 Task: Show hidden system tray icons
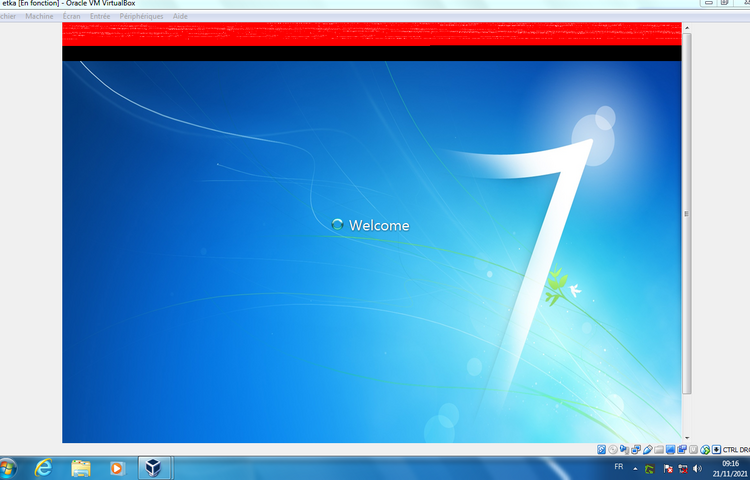click(x=635, y=468)
